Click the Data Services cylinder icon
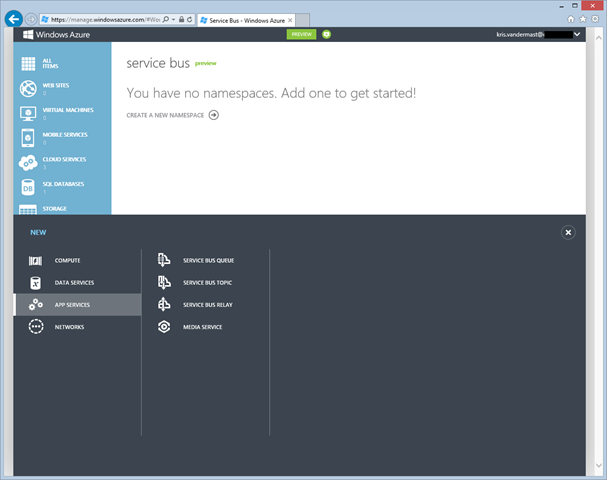The width and height of the screenshot is (607, 480). coord(35,283)
